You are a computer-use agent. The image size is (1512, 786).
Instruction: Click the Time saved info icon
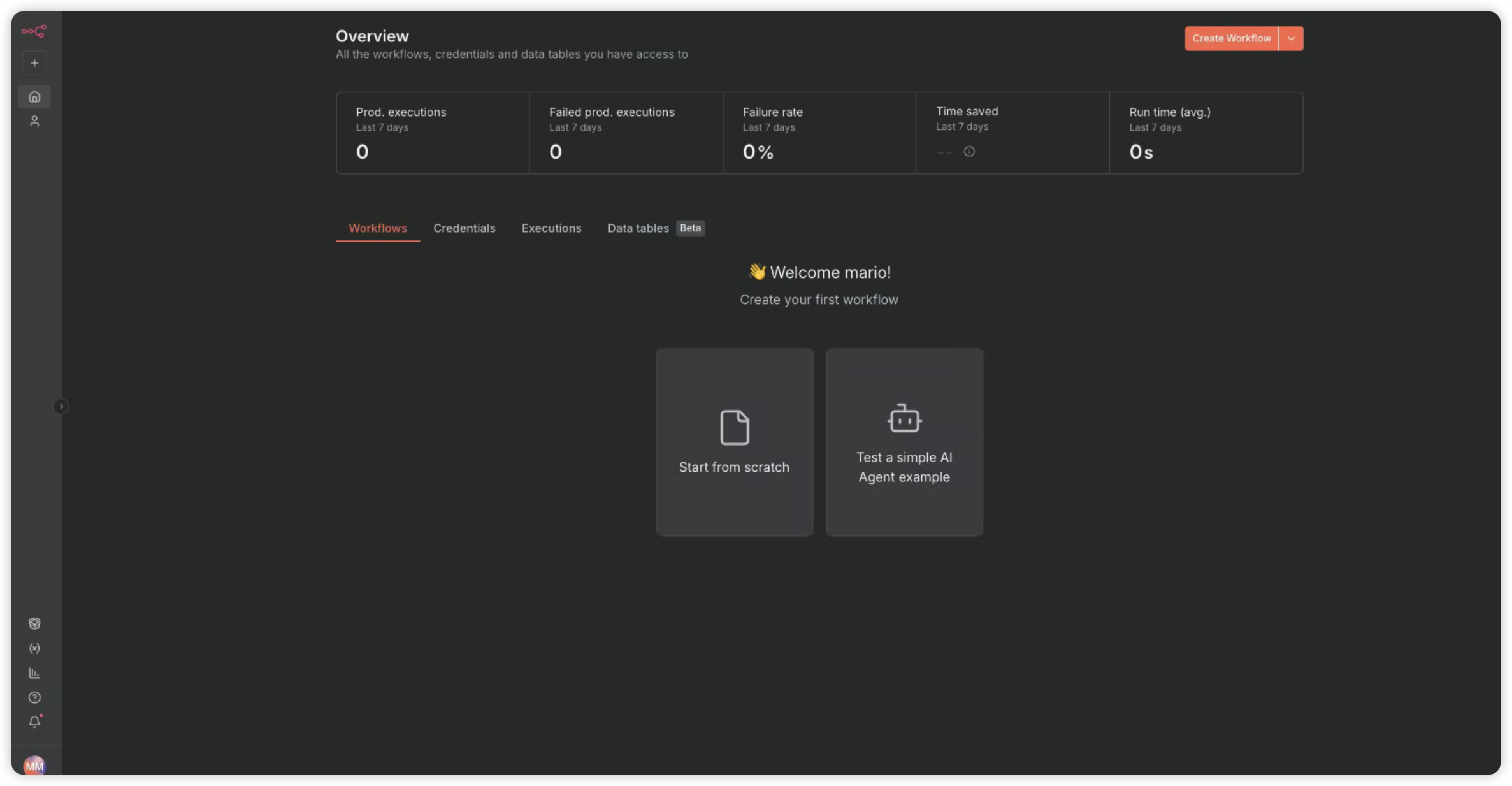(969, 152)
